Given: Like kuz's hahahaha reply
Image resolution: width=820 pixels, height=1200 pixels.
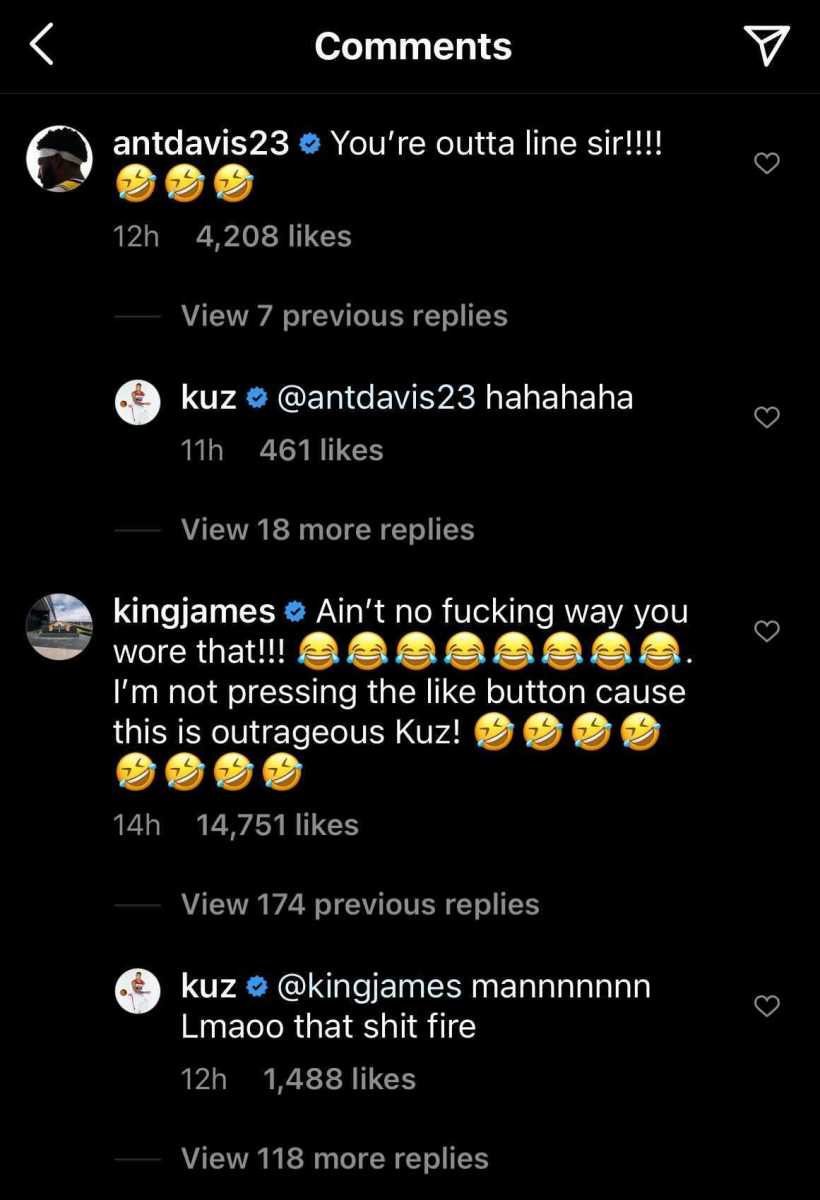Looking at the screenshot, I should click(766, 417).
